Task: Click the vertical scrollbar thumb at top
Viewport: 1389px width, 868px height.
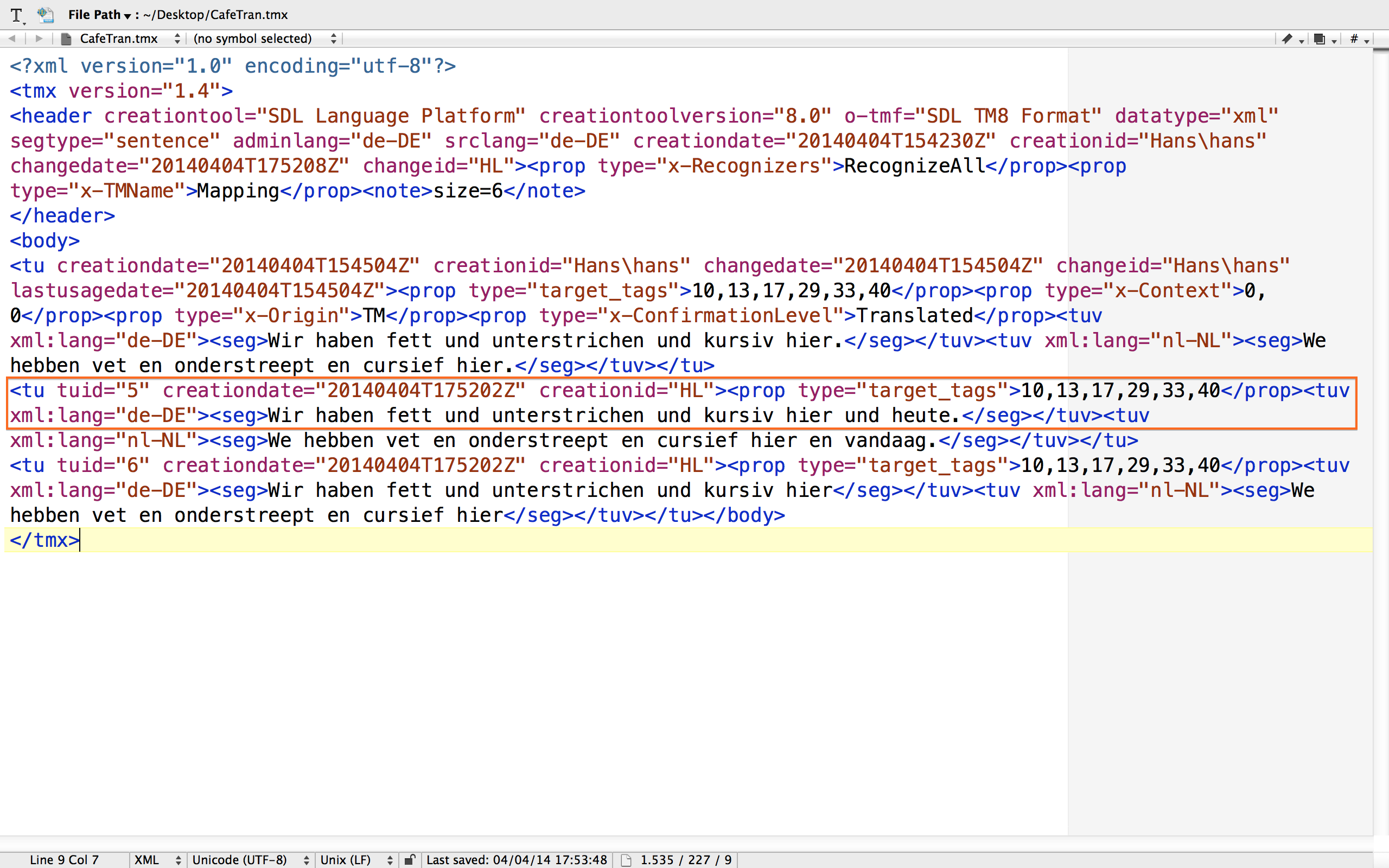Action: [1380, 51]
